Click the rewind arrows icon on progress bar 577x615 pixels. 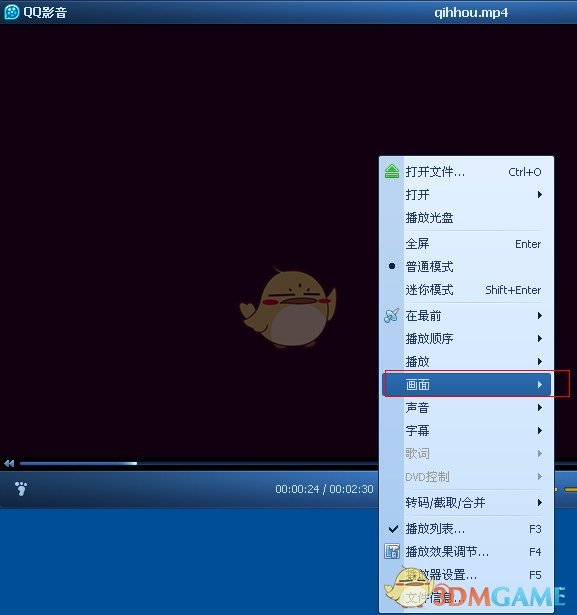point(9,464)
